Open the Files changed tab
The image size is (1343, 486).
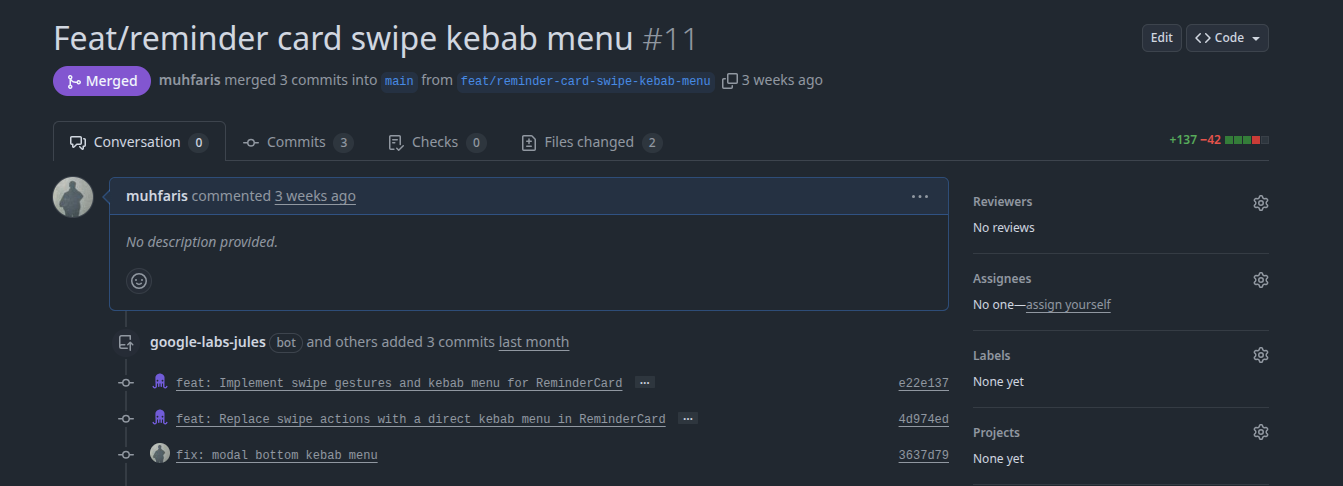[x=591, y=142]
